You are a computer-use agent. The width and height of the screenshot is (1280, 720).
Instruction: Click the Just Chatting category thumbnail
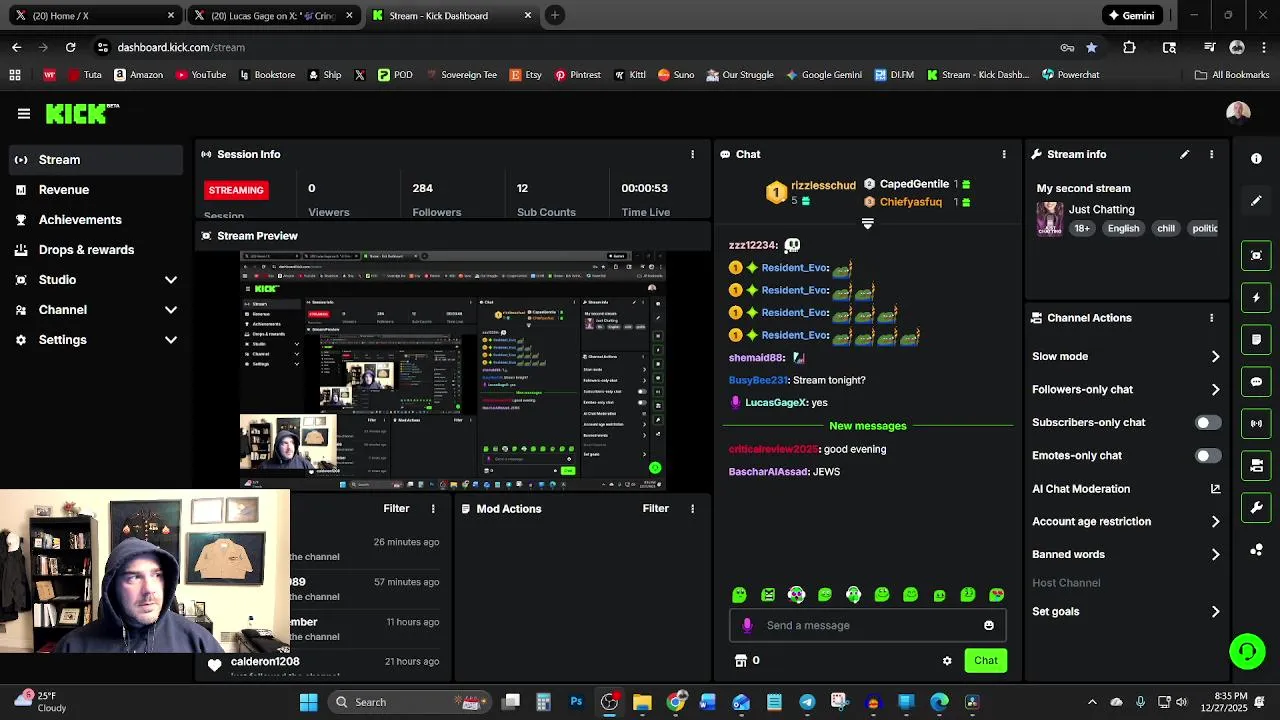click(x=1049, y=218)
